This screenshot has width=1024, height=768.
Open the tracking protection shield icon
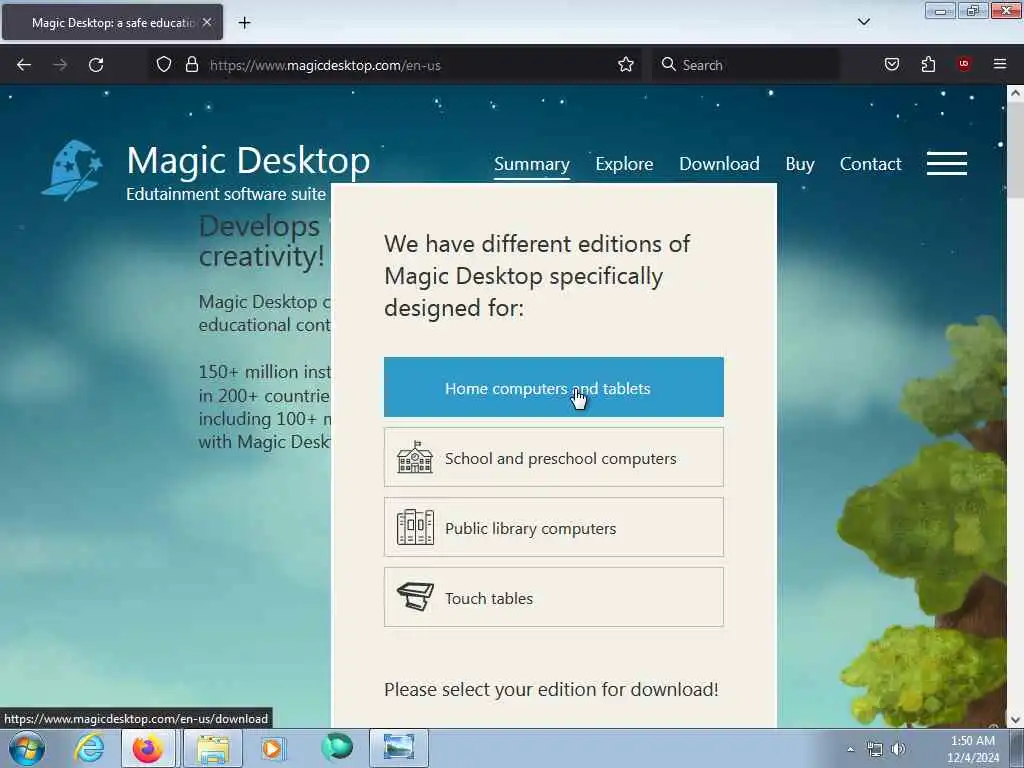coord(164,65)
